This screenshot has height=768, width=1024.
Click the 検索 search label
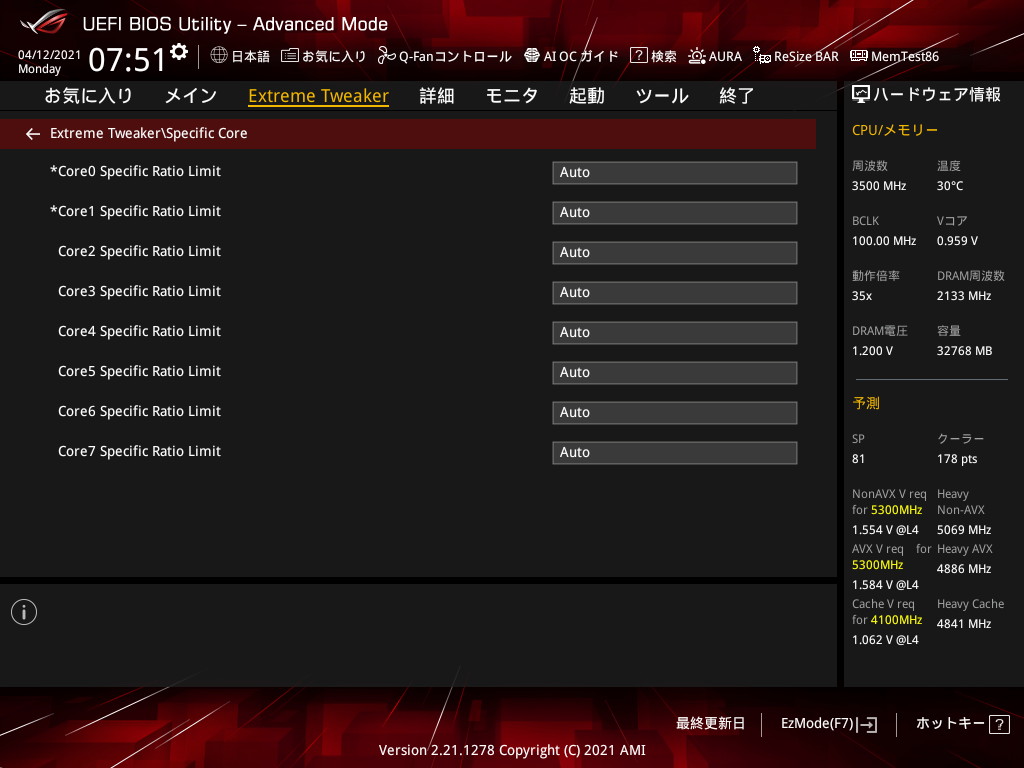tap(664, 56)
